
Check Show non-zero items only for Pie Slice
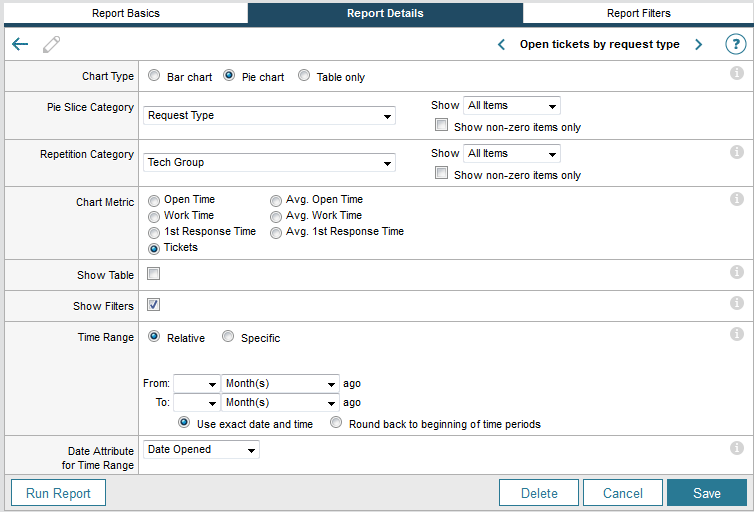441,125
